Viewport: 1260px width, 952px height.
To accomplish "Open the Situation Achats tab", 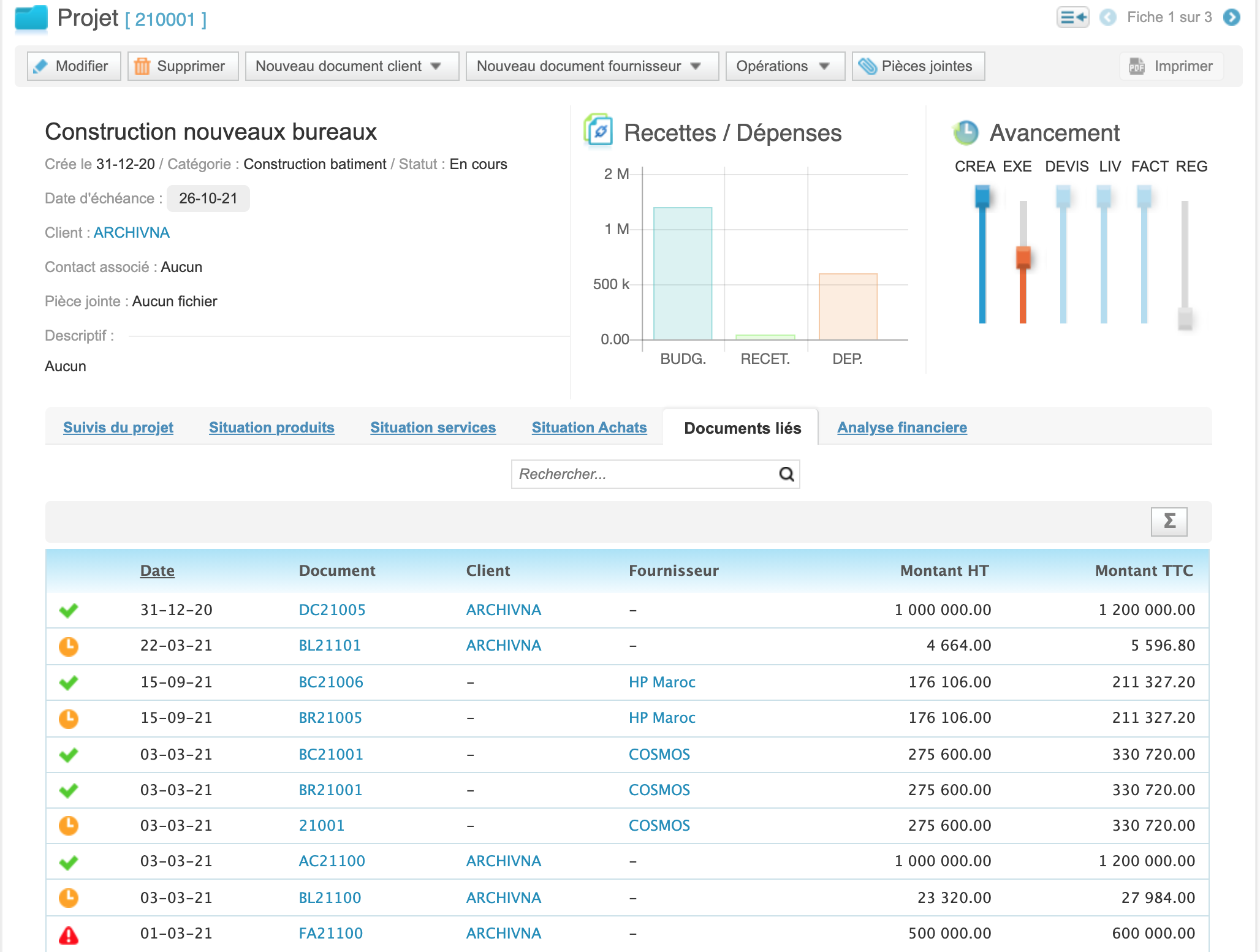I will pyautogui.click(x=589, y=428).
